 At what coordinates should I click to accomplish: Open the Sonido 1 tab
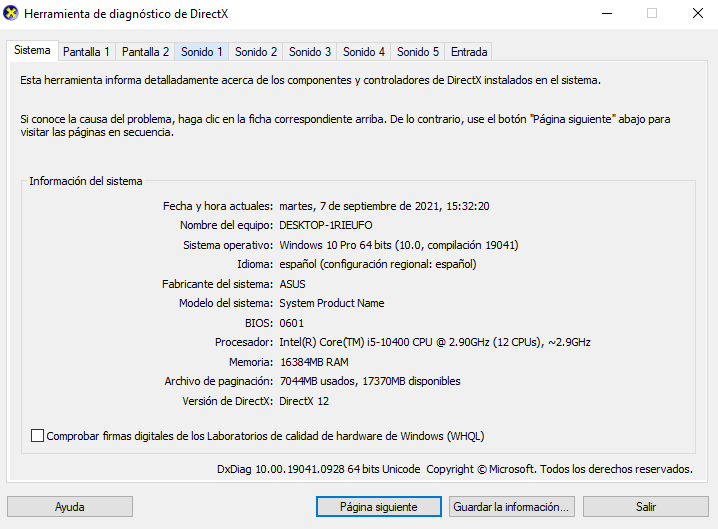click(x=201, y=52)
